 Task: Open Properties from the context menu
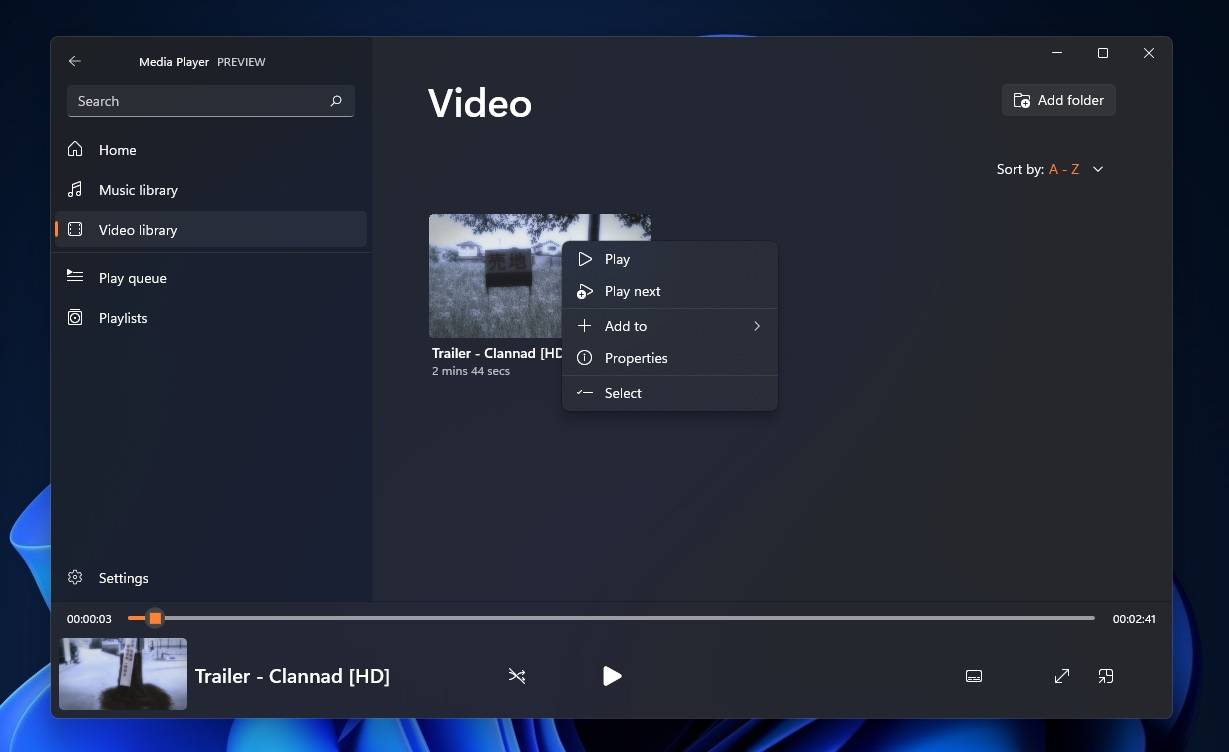(636, 357)
